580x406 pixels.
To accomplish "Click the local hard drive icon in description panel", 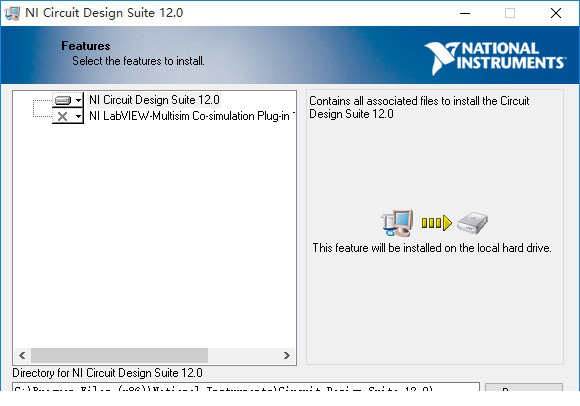I will (x=472, y=223).
